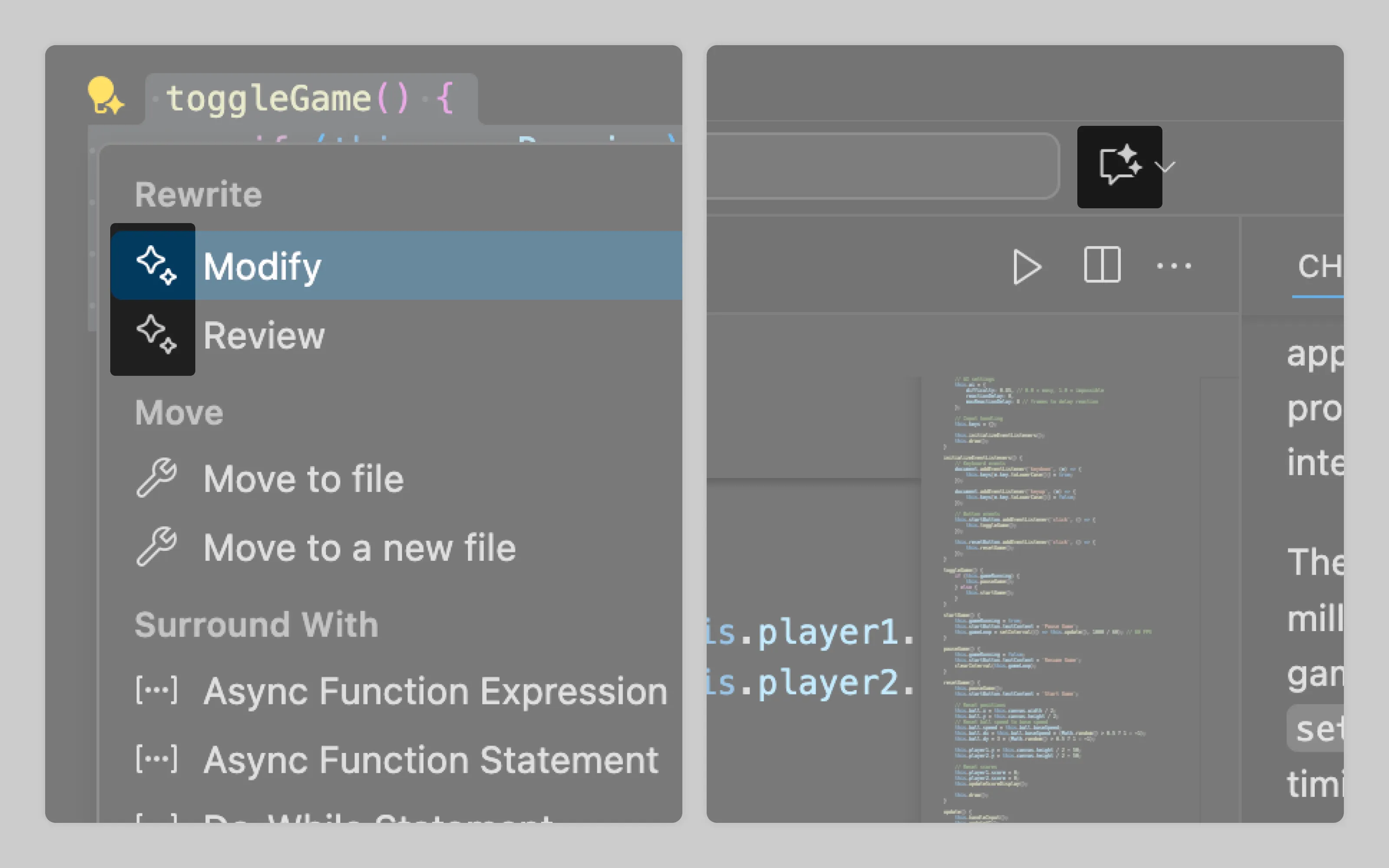Click the sparkle icon next to Review
The width and height of the screenshot is (1389, 868).
[155, 334]
